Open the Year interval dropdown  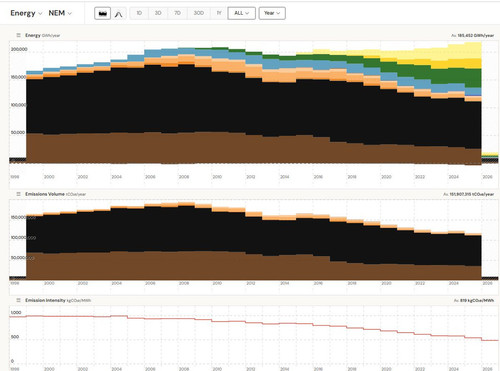[x=272, y=13]
